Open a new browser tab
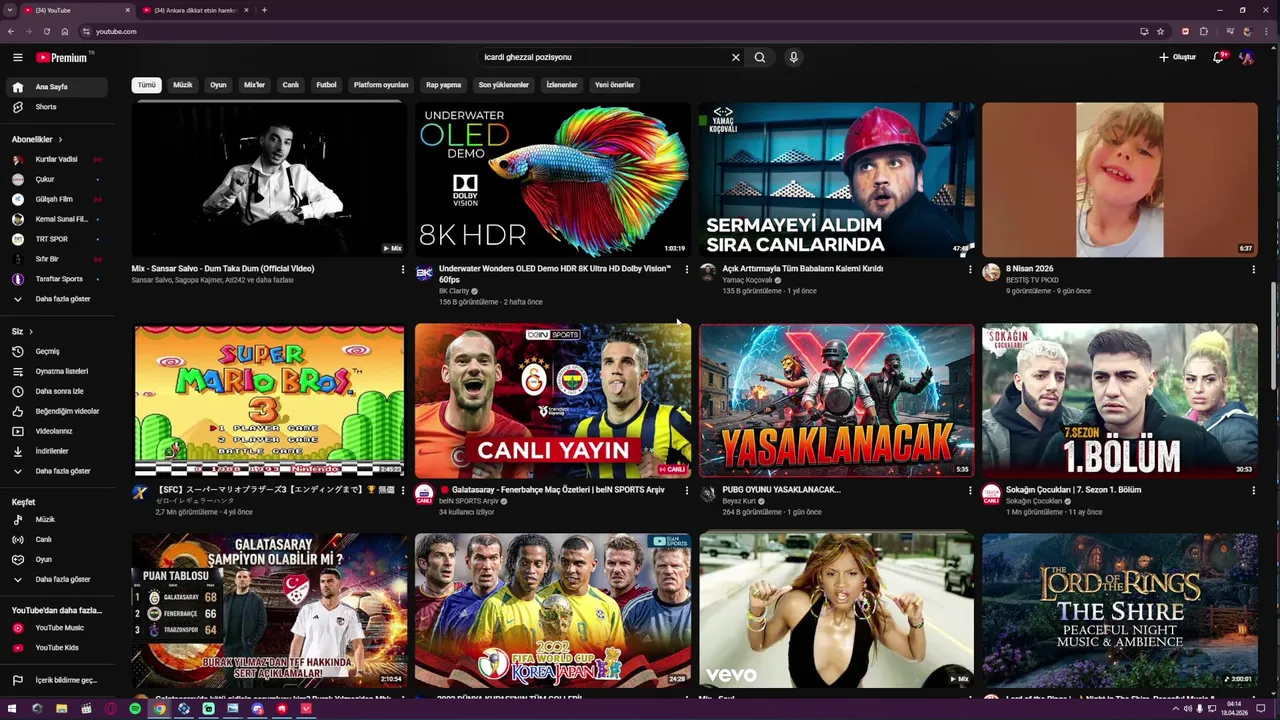The height and width of the screenshot is (720, 1280). tap(264, 10)
